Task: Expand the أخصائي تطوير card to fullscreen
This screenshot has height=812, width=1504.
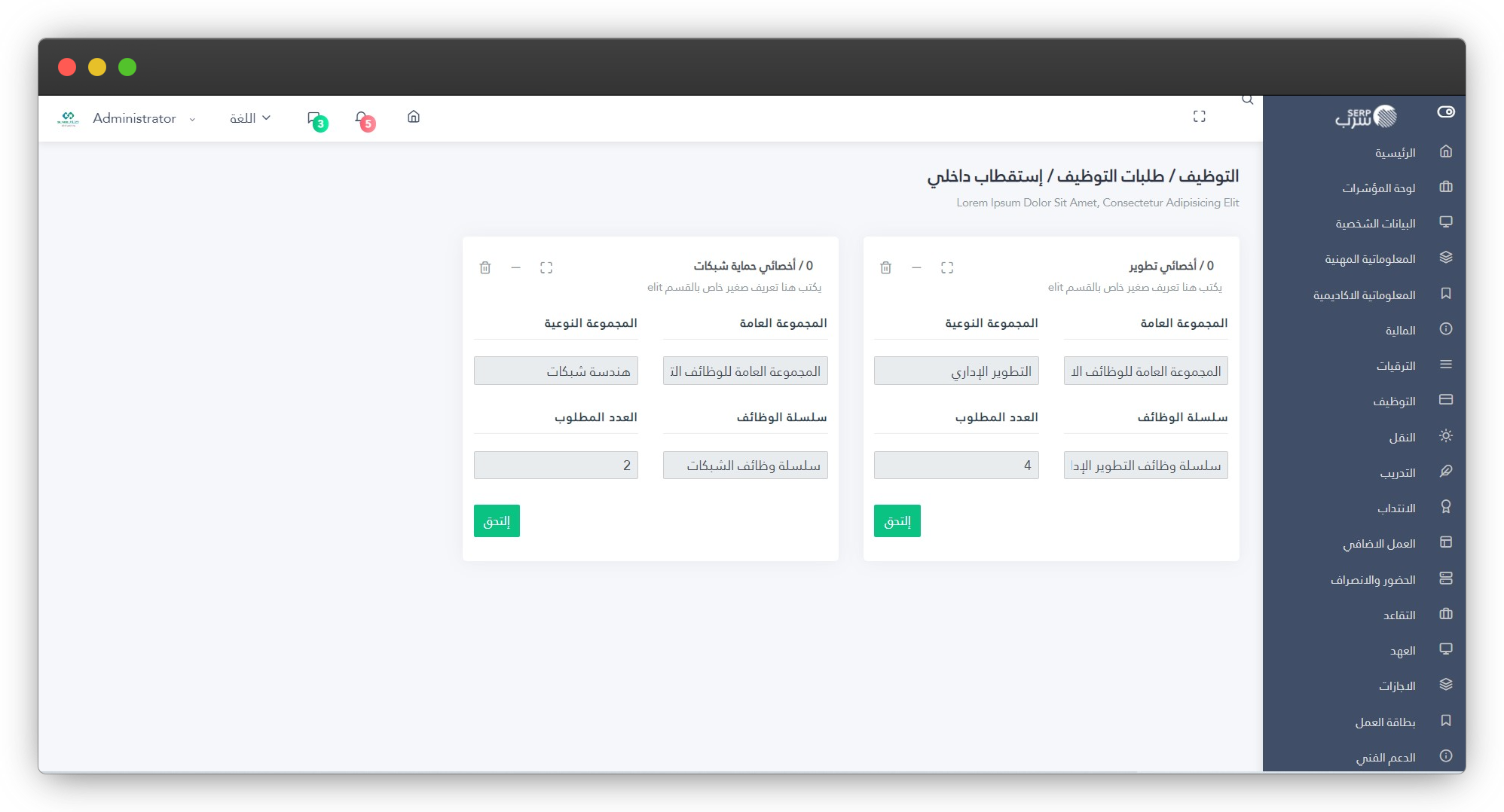Action: tap(947, 267)
